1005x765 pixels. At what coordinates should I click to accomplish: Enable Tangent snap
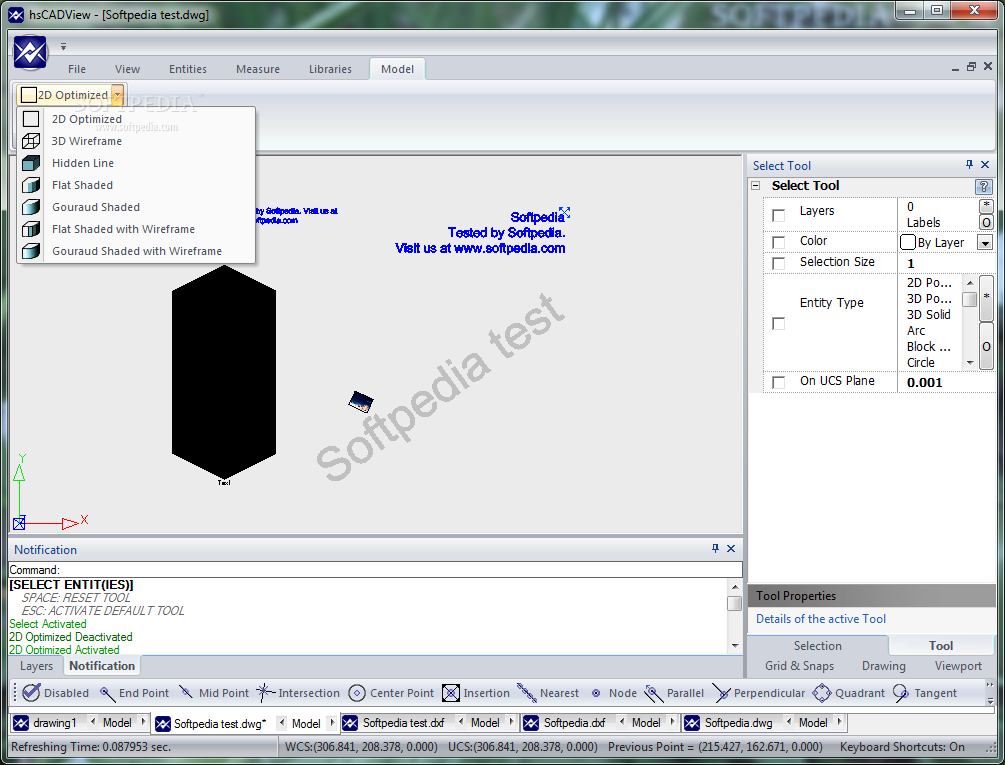click(925, 693)
